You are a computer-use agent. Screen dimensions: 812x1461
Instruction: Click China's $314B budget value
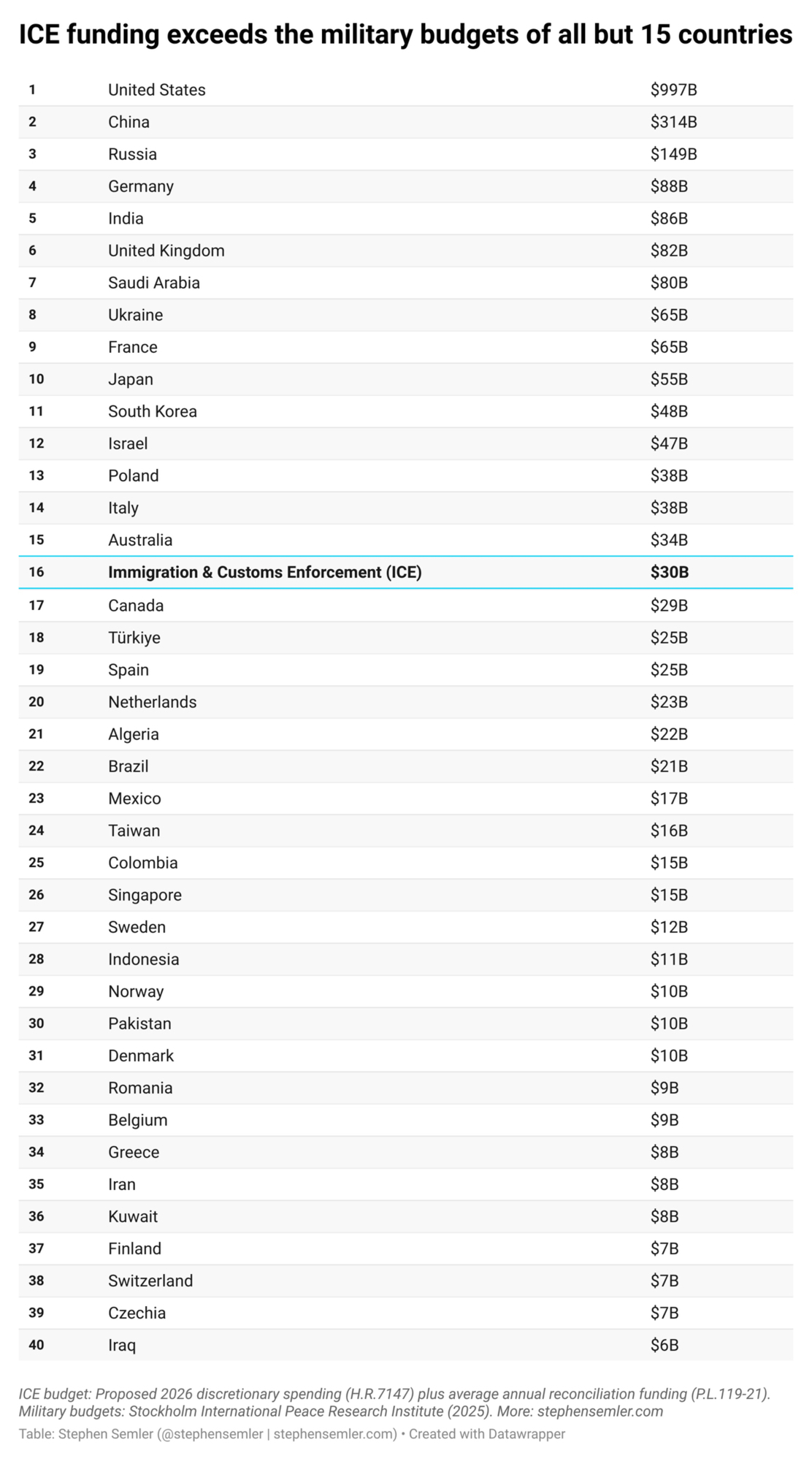(x=673, y=122)
